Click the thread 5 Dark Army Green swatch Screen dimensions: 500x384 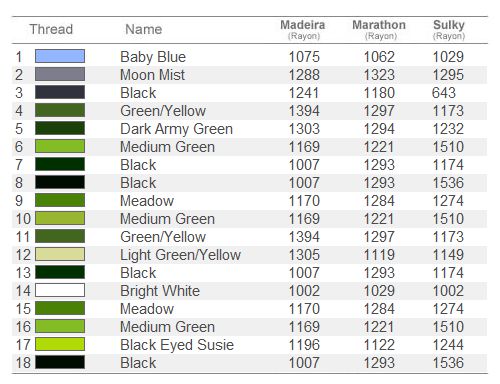point(60,128)
